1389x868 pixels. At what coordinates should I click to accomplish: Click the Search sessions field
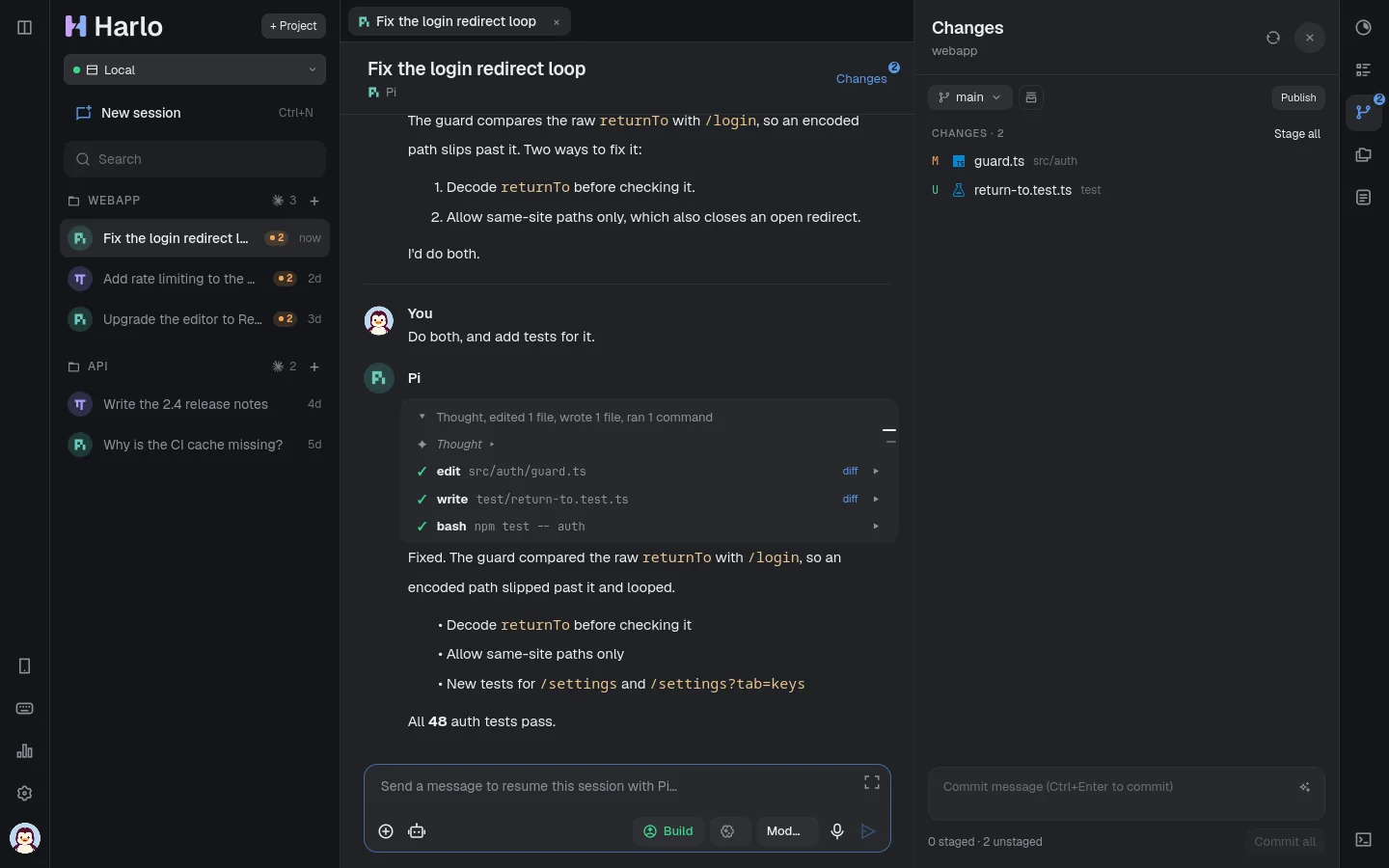pyautogui.click(x=195, y=159)
